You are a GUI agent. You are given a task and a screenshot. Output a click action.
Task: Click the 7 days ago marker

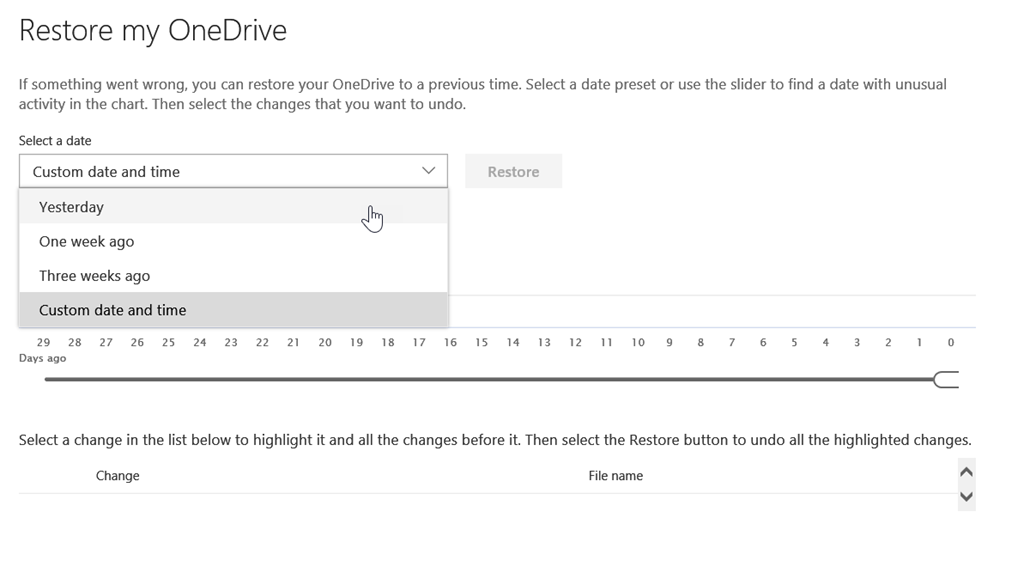[x=732, y=342]
